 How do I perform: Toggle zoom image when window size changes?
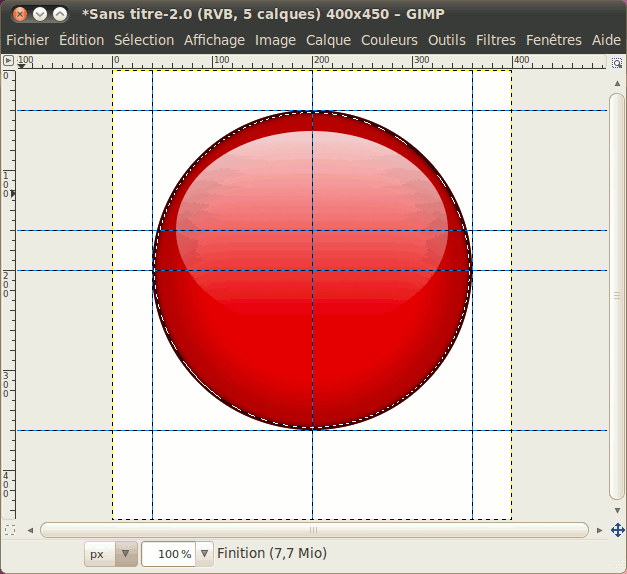tap(618, 62)
